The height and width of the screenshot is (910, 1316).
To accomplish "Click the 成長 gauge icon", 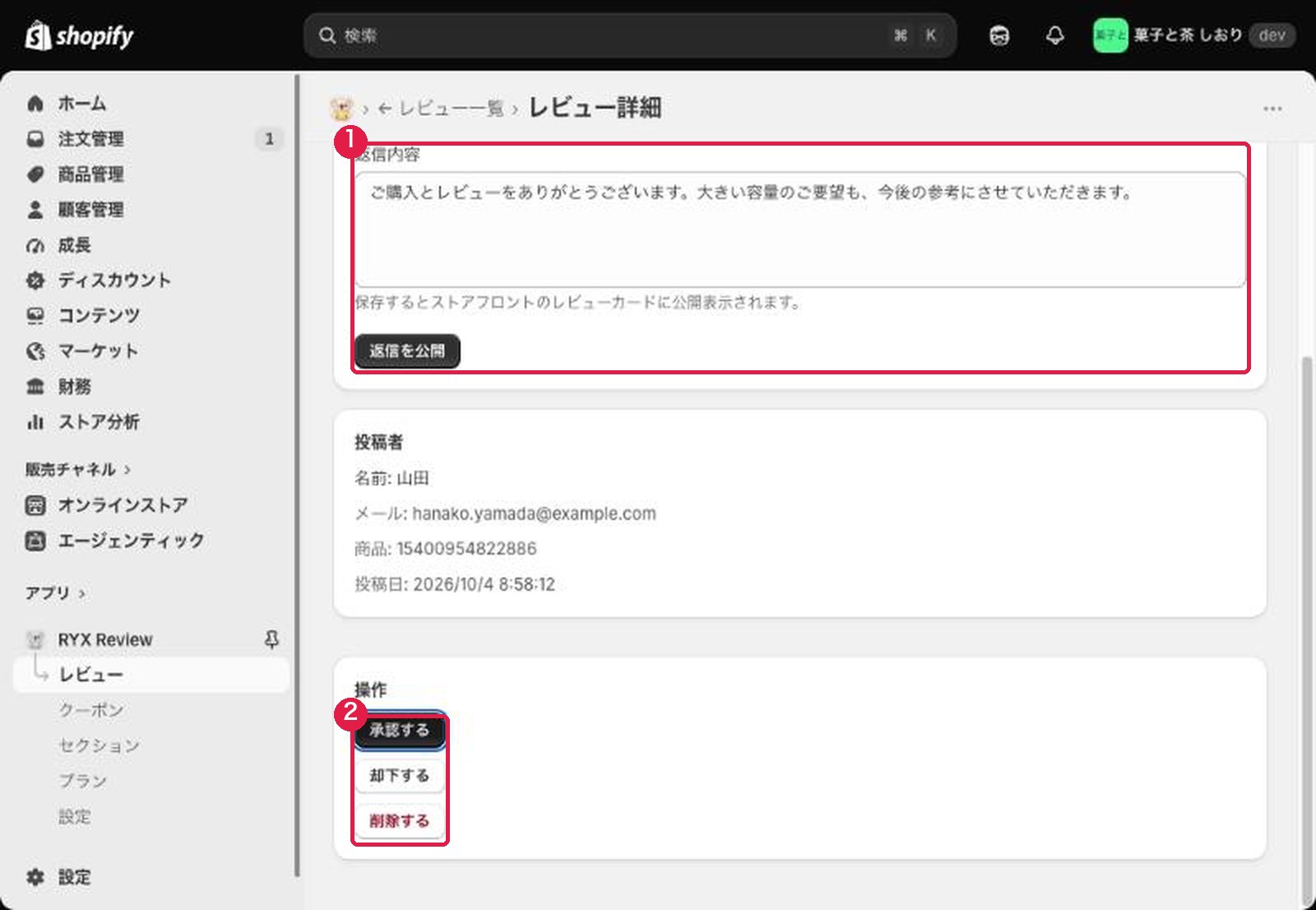I will (x=35, y=245).
